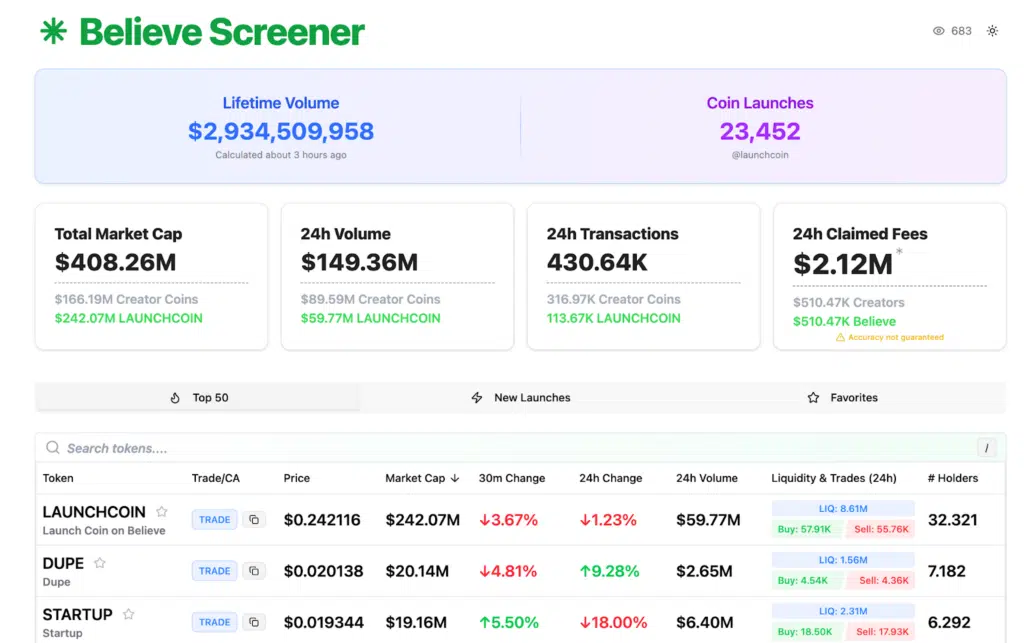
Task: Trade DUPE via its TRADE button
Action: click(214, 571)
